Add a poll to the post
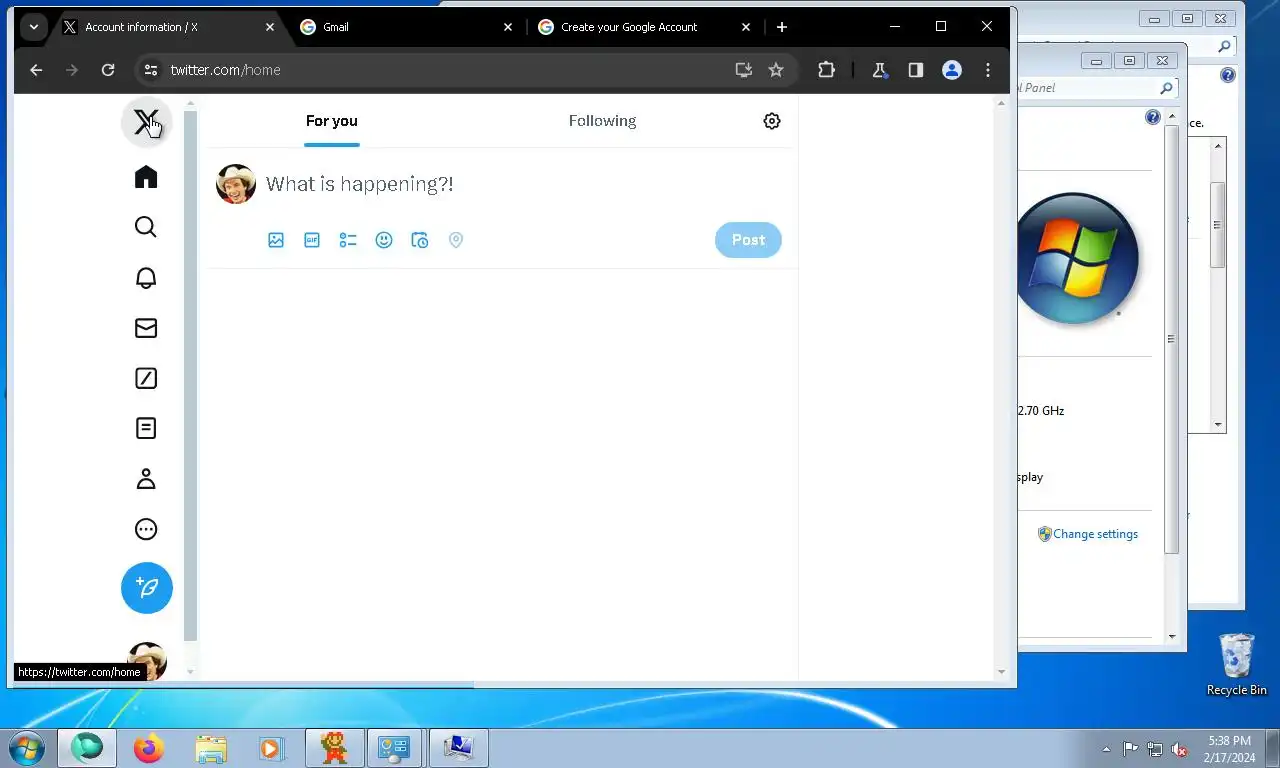Image resolution: width=1280 pixels, height=768 pixels. click(x=348, y=240)
